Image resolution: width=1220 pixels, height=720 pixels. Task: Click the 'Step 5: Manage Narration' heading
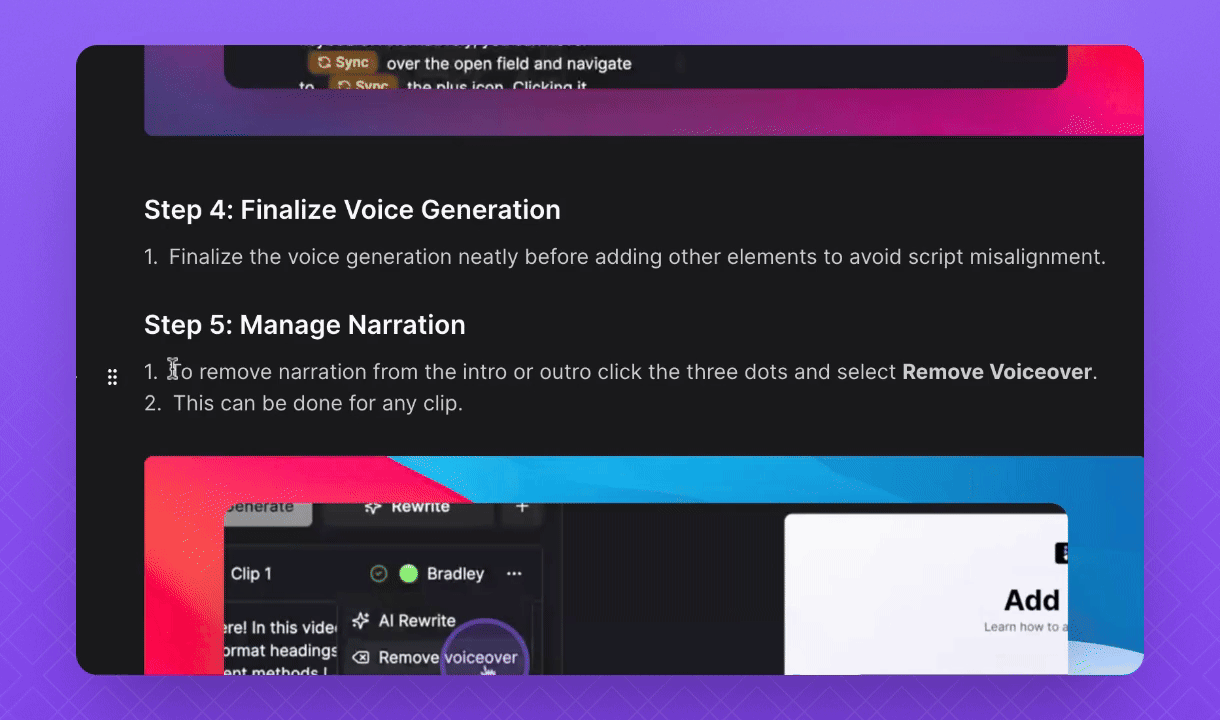(x=305, y=325)
